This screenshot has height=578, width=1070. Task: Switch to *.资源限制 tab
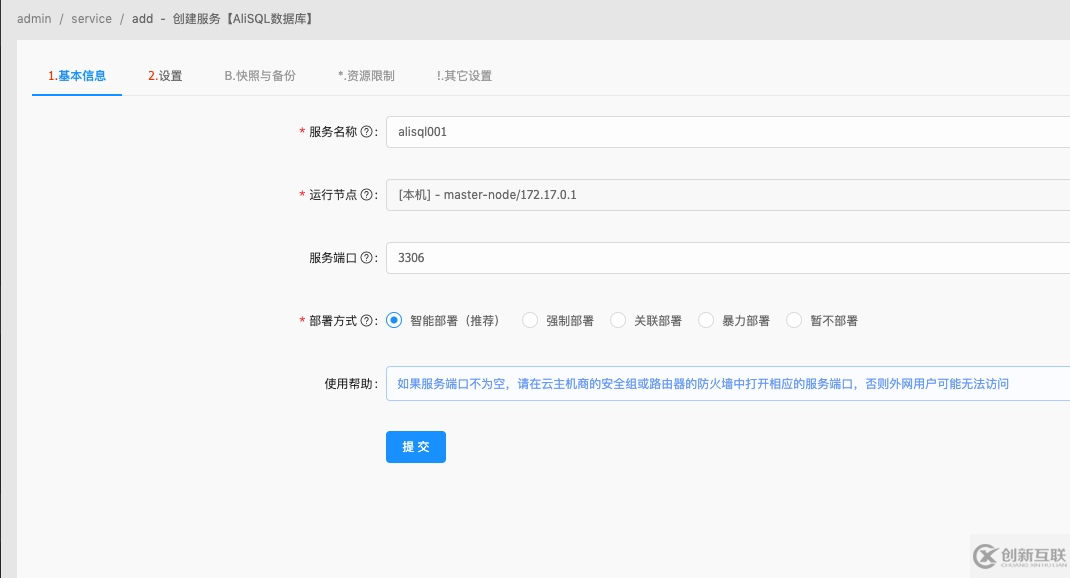point(366,76)
